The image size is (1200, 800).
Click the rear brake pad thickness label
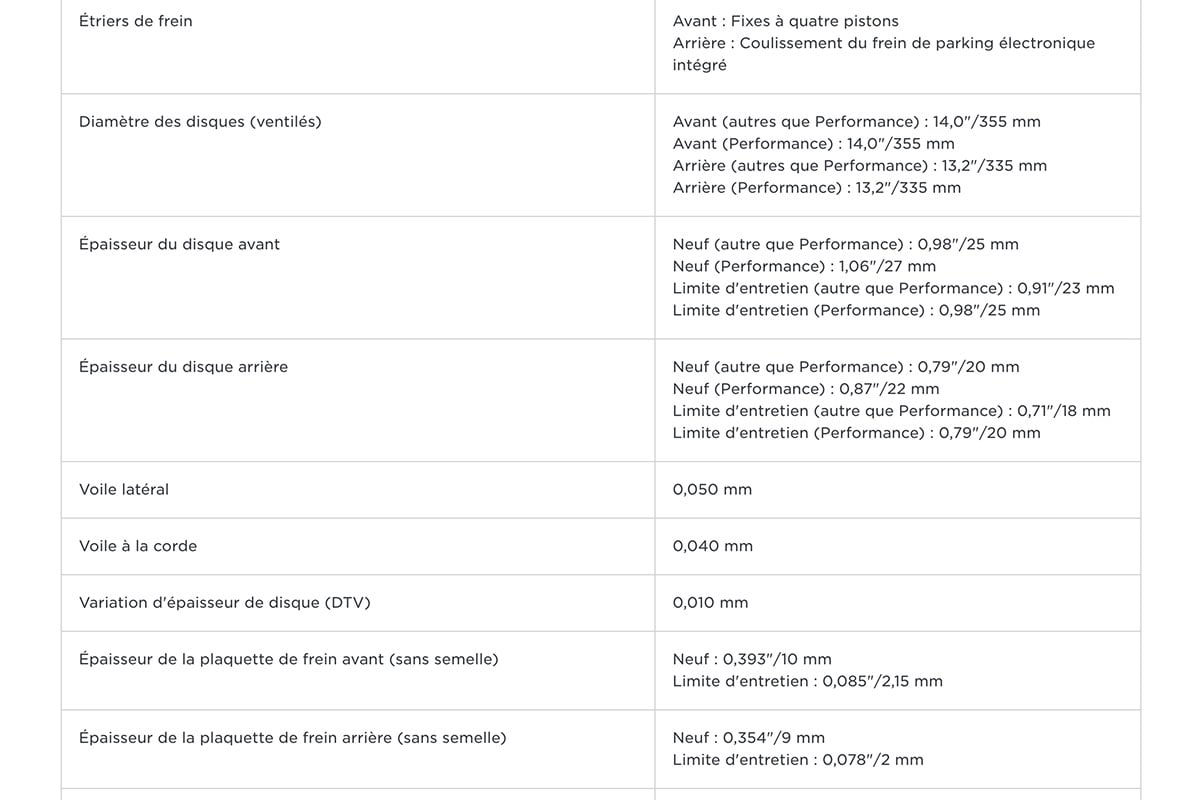(x=292, y=738)
